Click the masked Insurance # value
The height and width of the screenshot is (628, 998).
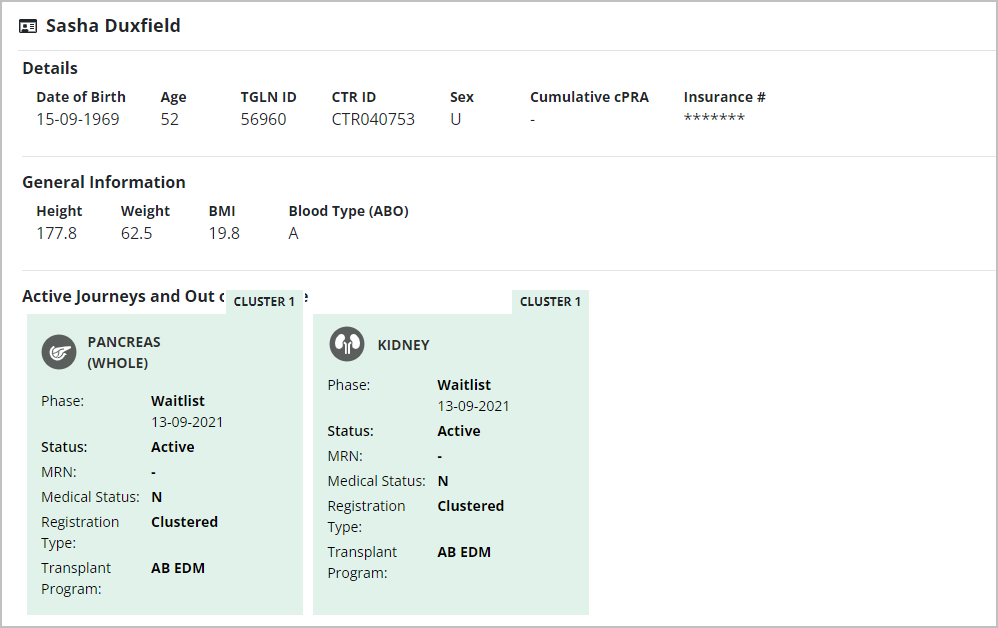pyautogui.click(x=714, y=120)
